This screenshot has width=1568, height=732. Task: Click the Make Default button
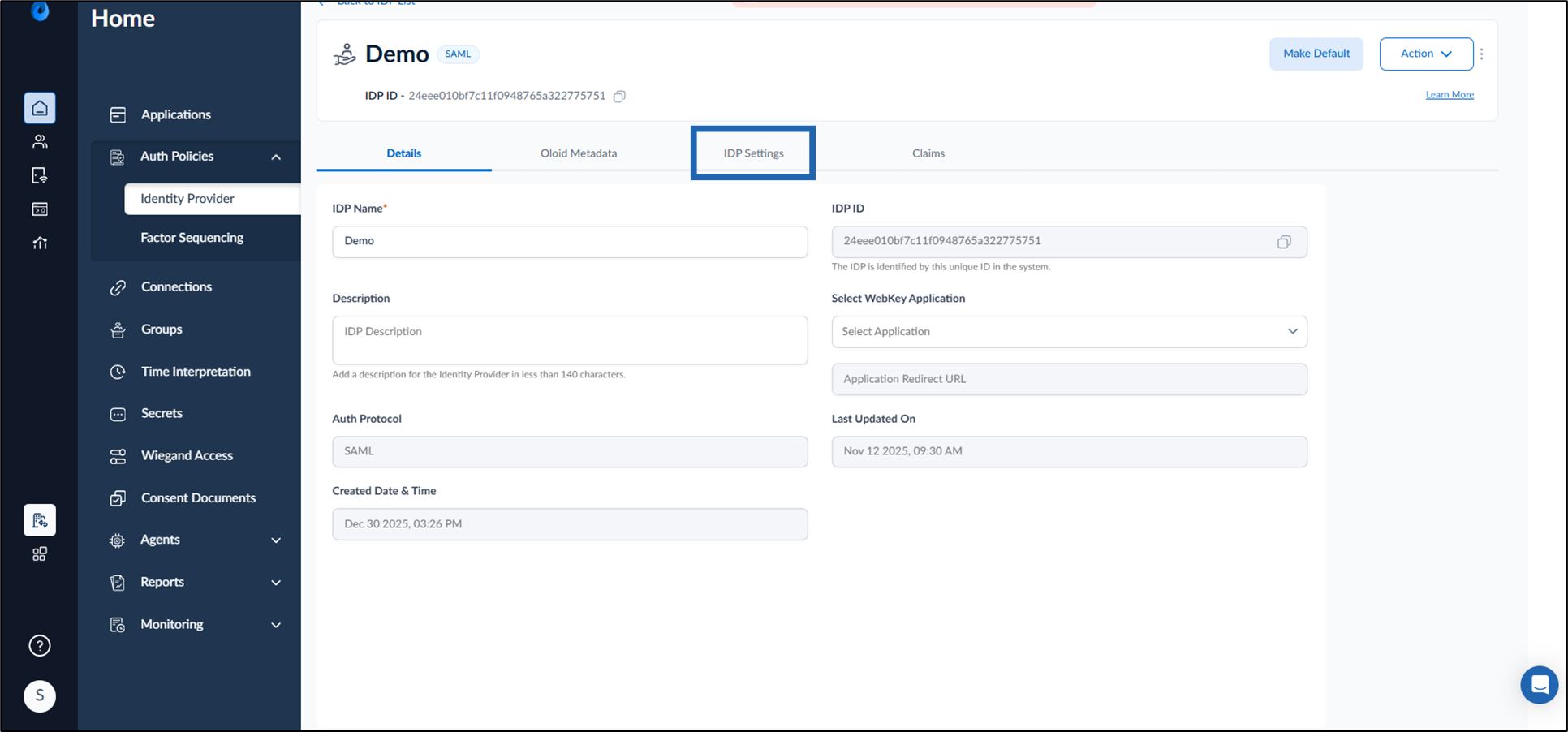coord(1316,54)
